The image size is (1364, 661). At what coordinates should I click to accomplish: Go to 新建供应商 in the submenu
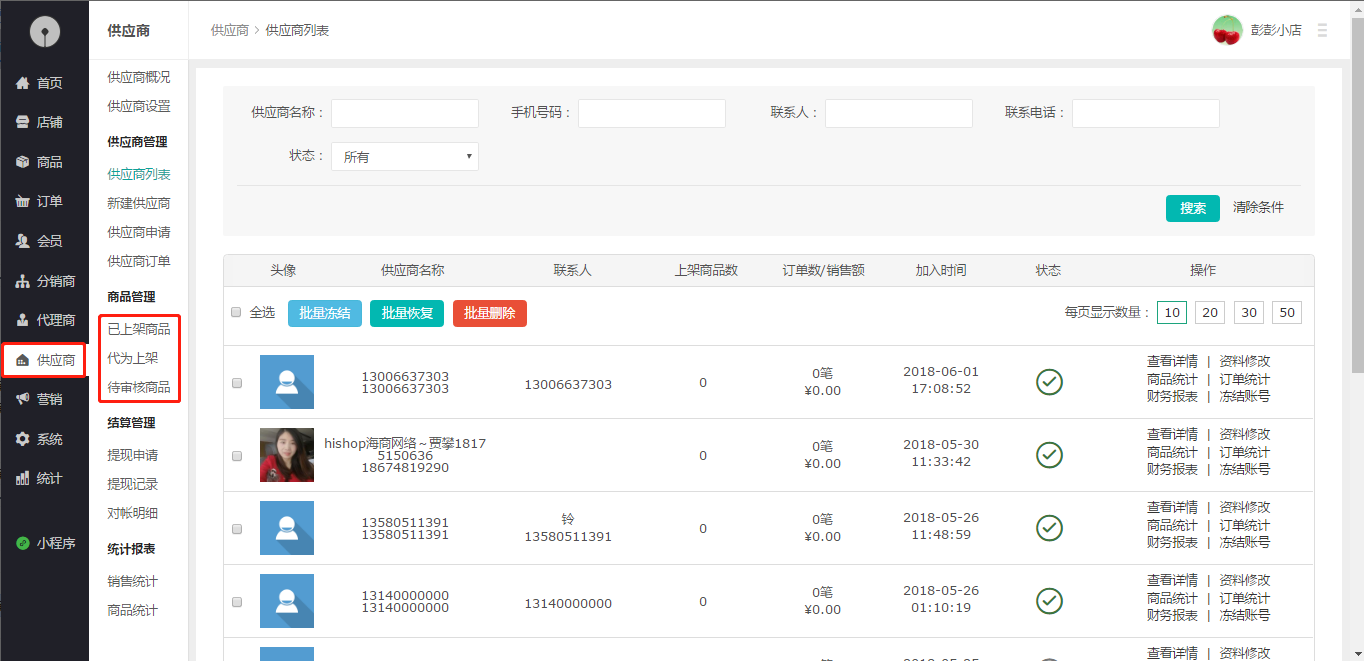click(x=139, y=203)
